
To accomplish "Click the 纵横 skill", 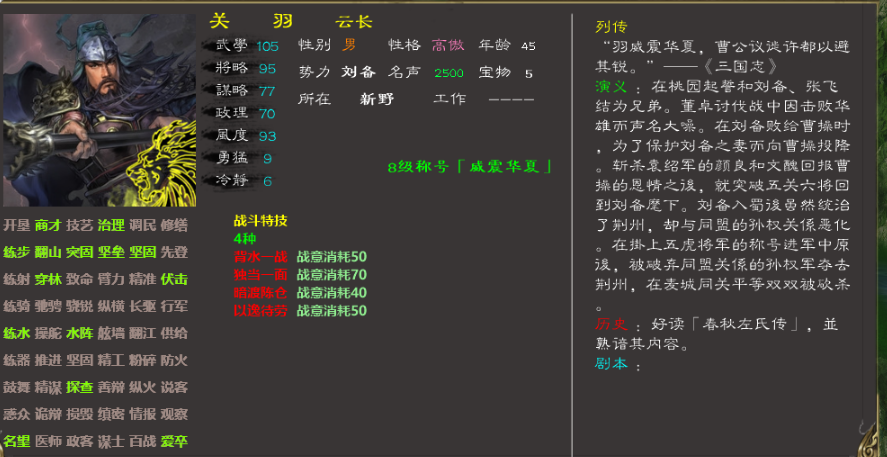I will coord(111,307).
